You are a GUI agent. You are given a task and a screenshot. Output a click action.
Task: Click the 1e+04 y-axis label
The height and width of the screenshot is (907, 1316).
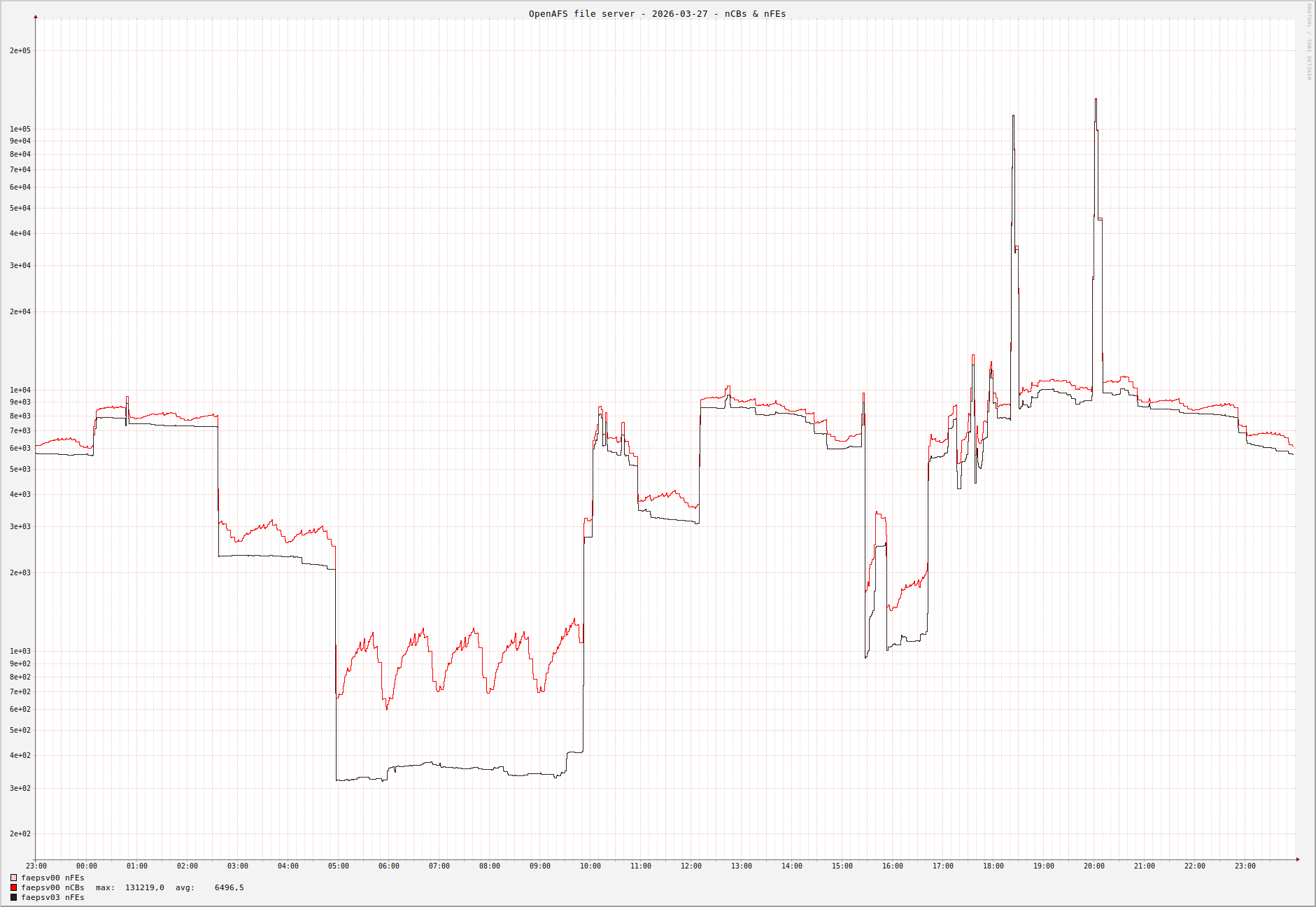20,390
